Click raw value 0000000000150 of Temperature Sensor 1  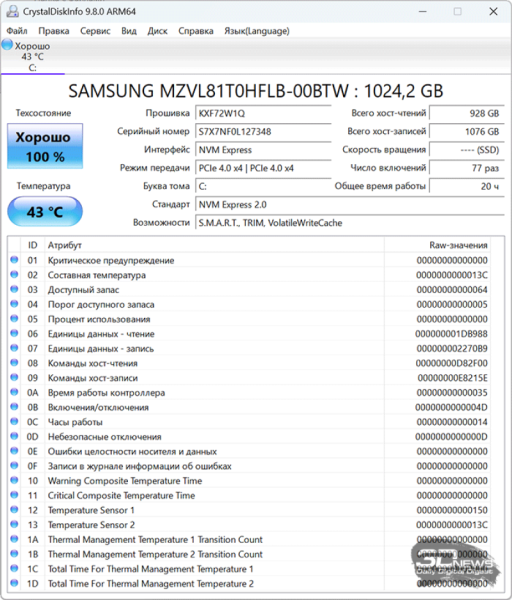452,510
